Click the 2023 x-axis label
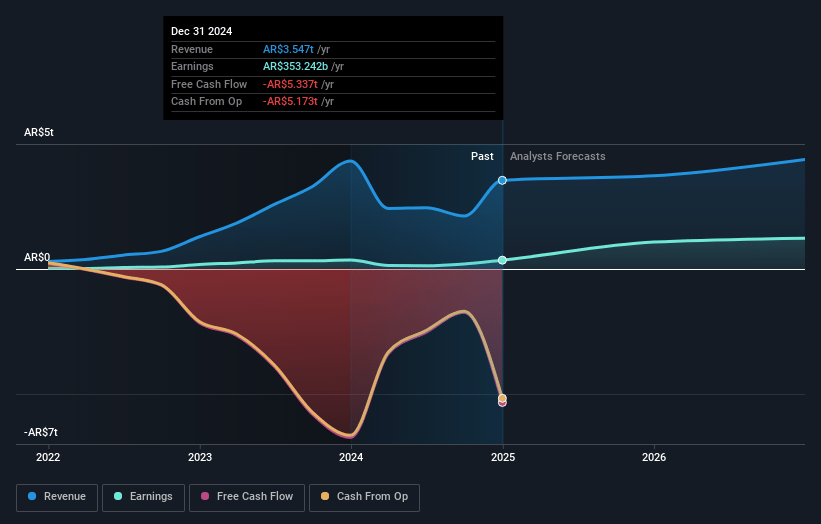 click(x=200, y=458)
